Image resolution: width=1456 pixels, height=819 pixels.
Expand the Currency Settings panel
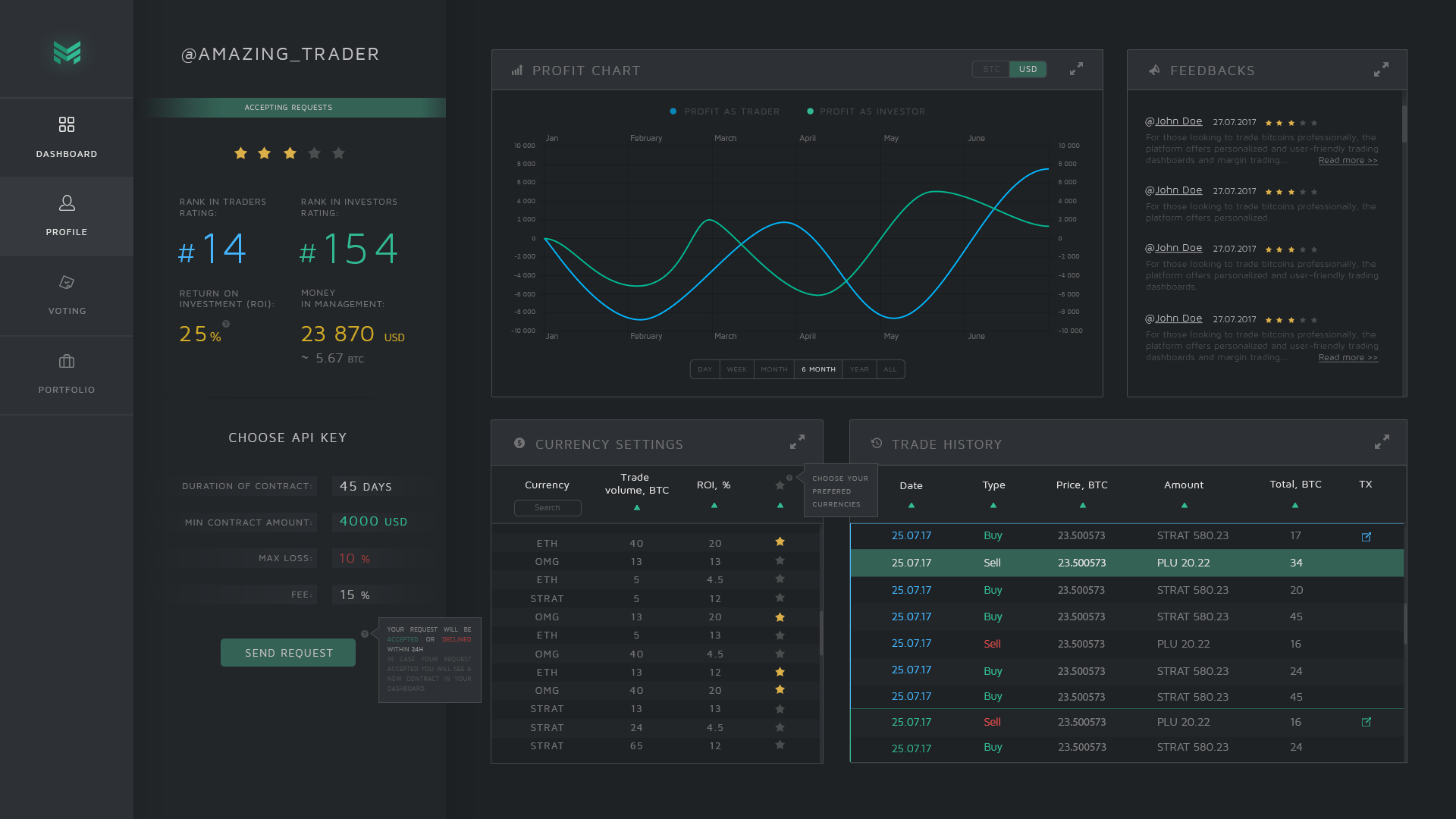point(797,441)
